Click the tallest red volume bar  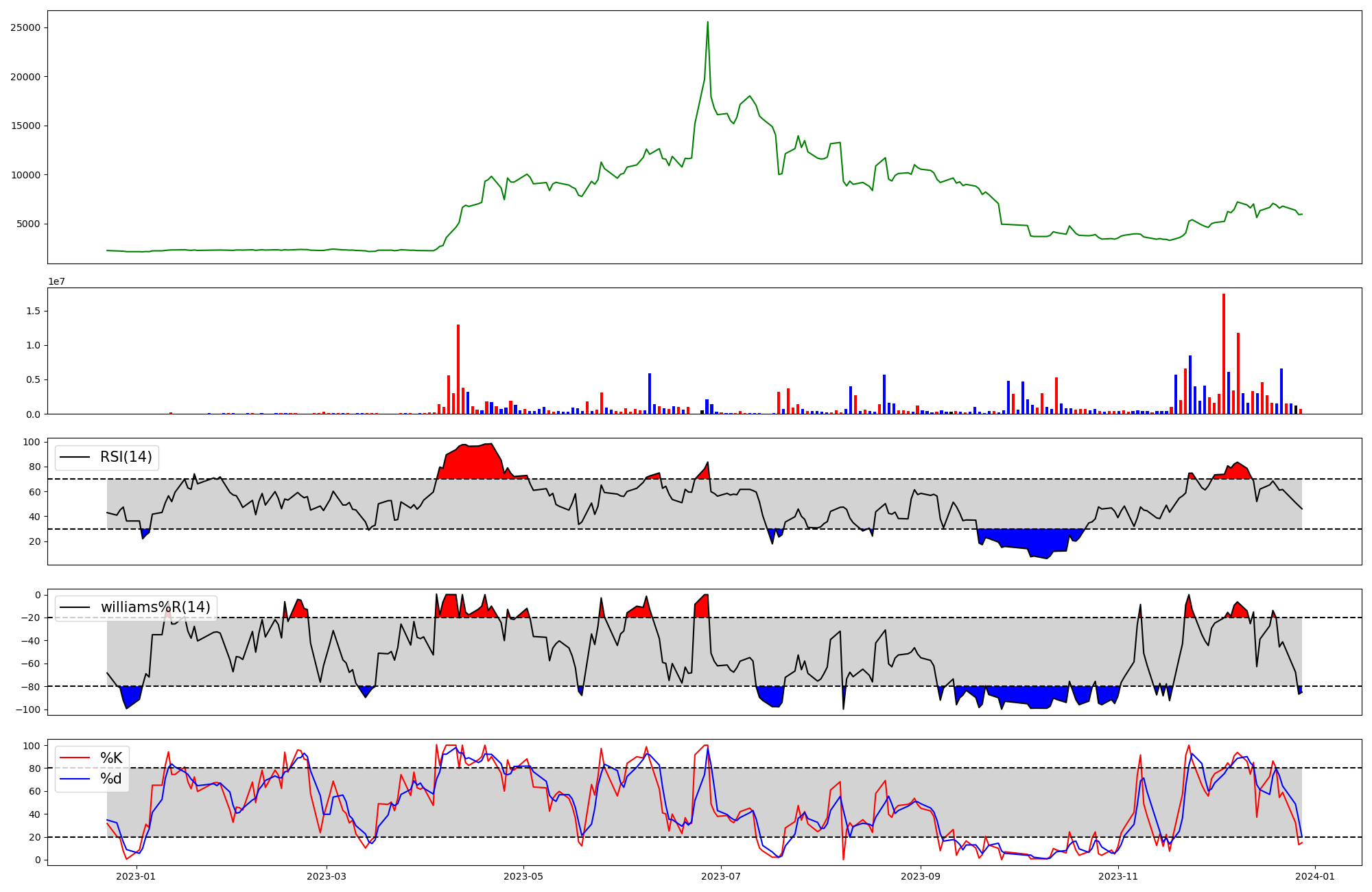pos(1223,353)
